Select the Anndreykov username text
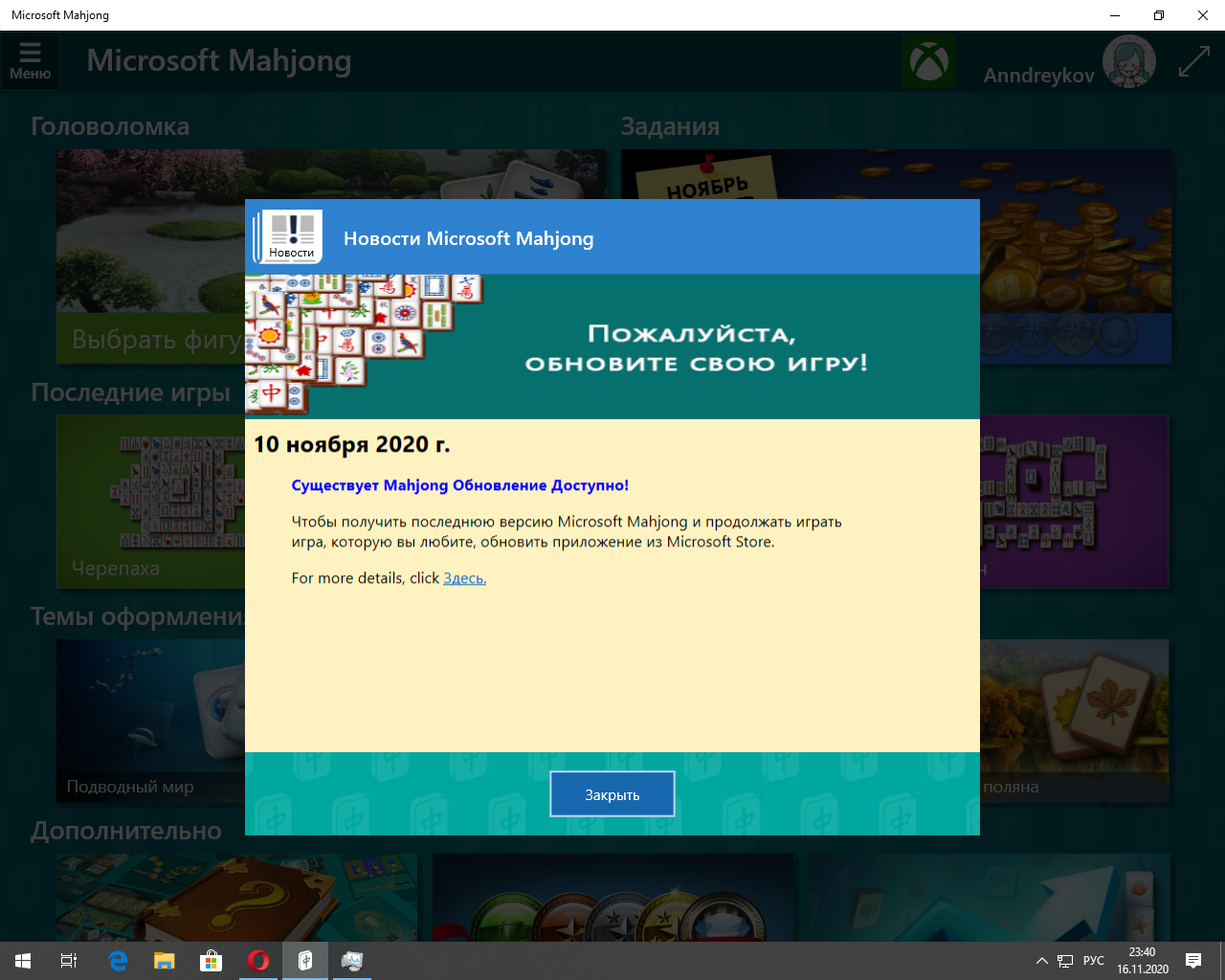 1038,76
